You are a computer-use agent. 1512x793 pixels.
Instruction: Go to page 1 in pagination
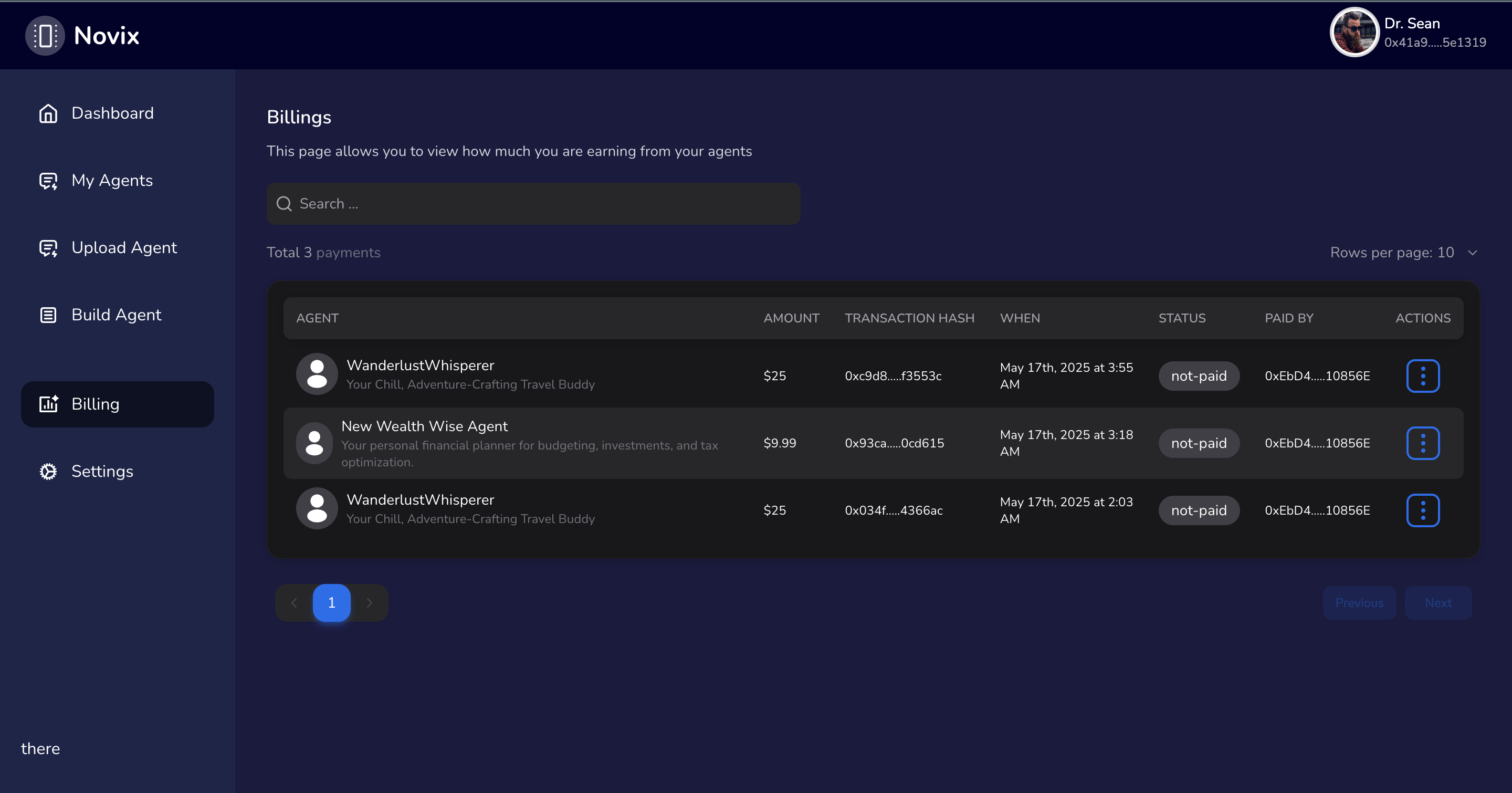click(332, 603)
